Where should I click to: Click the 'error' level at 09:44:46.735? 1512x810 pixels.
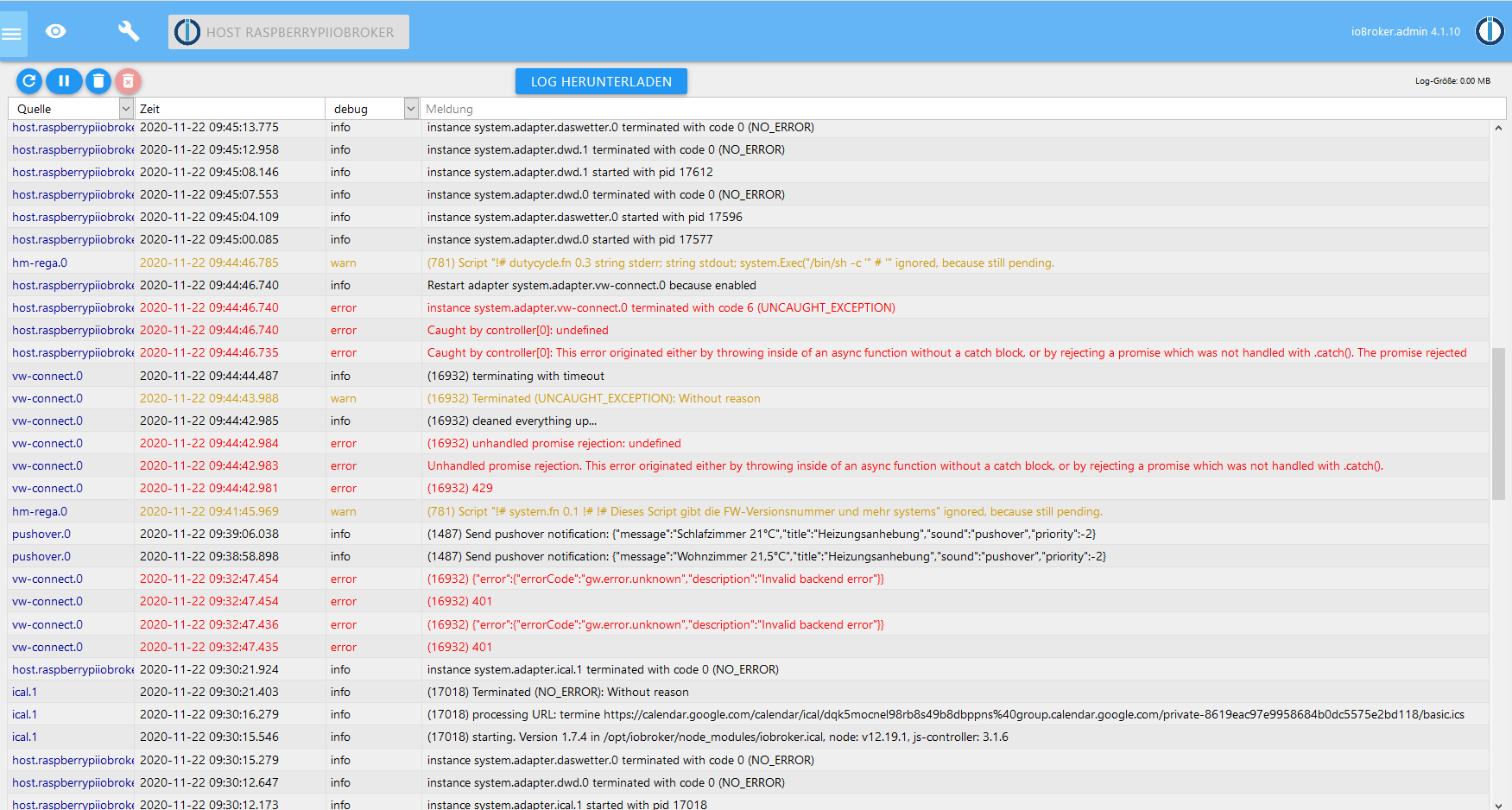coord(344,352)
